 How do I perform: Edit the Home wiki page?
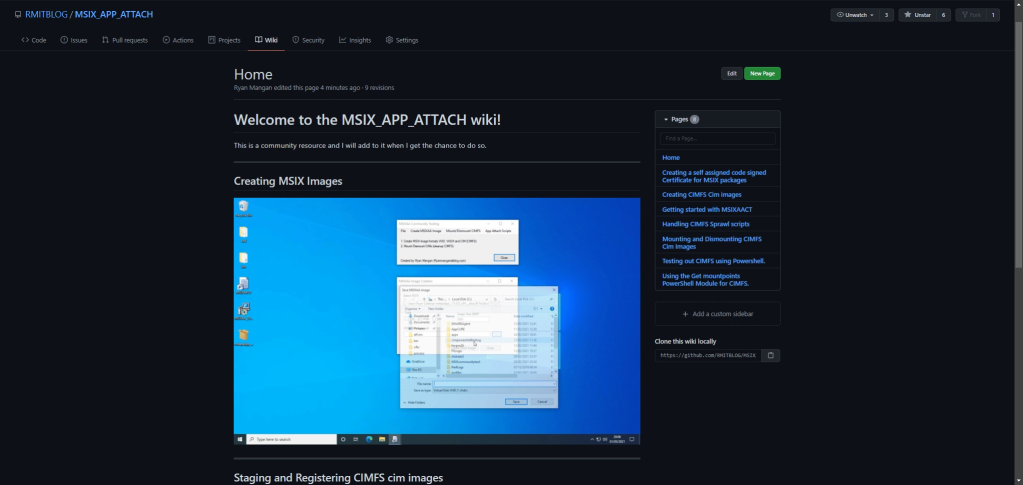[731, 74]
